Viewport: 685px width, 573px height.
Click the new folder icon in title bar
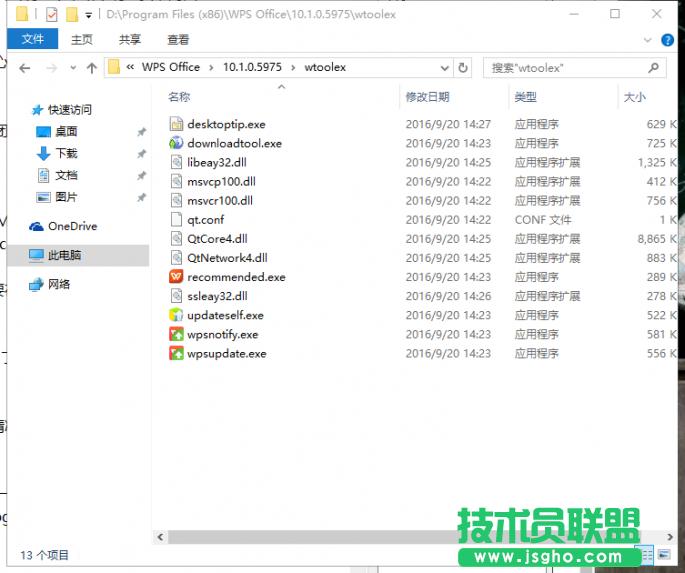72,14
